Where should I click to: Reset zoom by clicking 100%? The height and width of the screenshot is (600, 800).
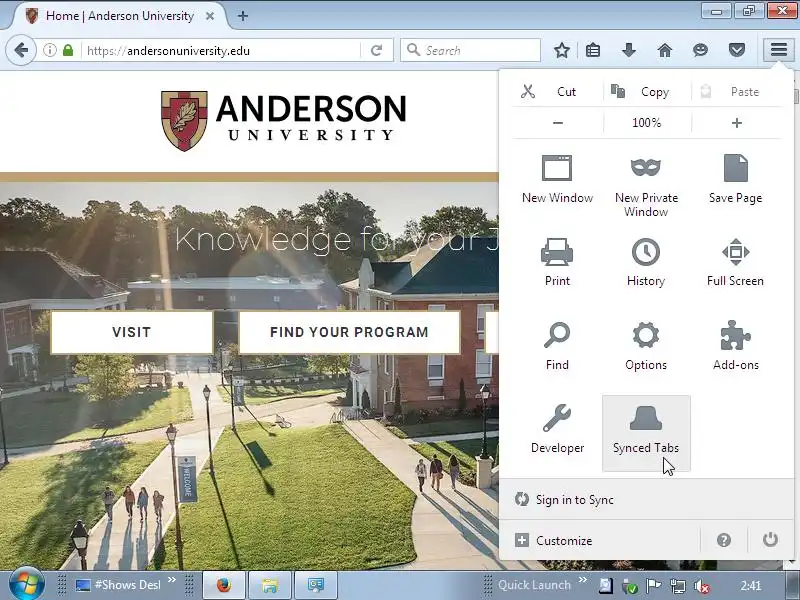click(646, 123)
